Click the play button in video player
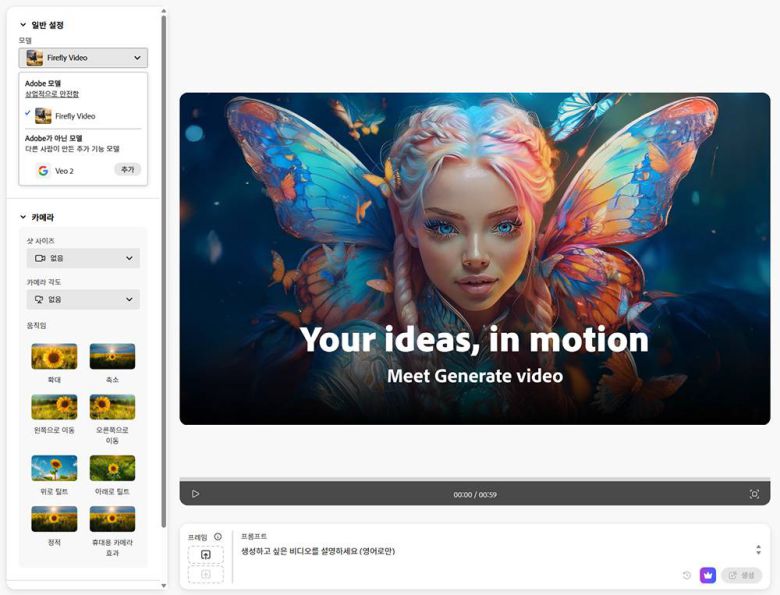 pos(195,494)
